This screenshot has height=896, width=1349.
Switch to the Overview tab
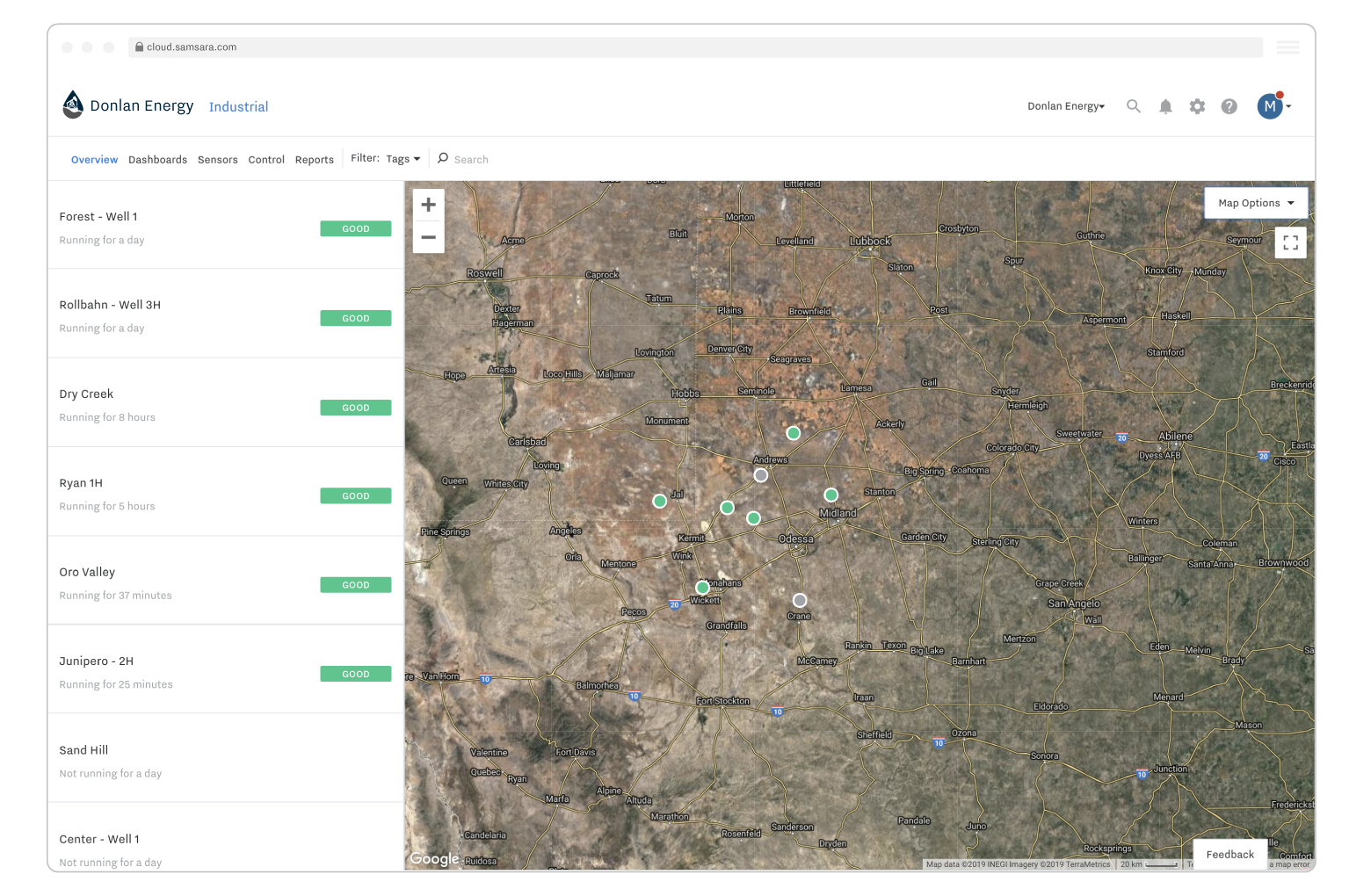click(x=94, y=160)
